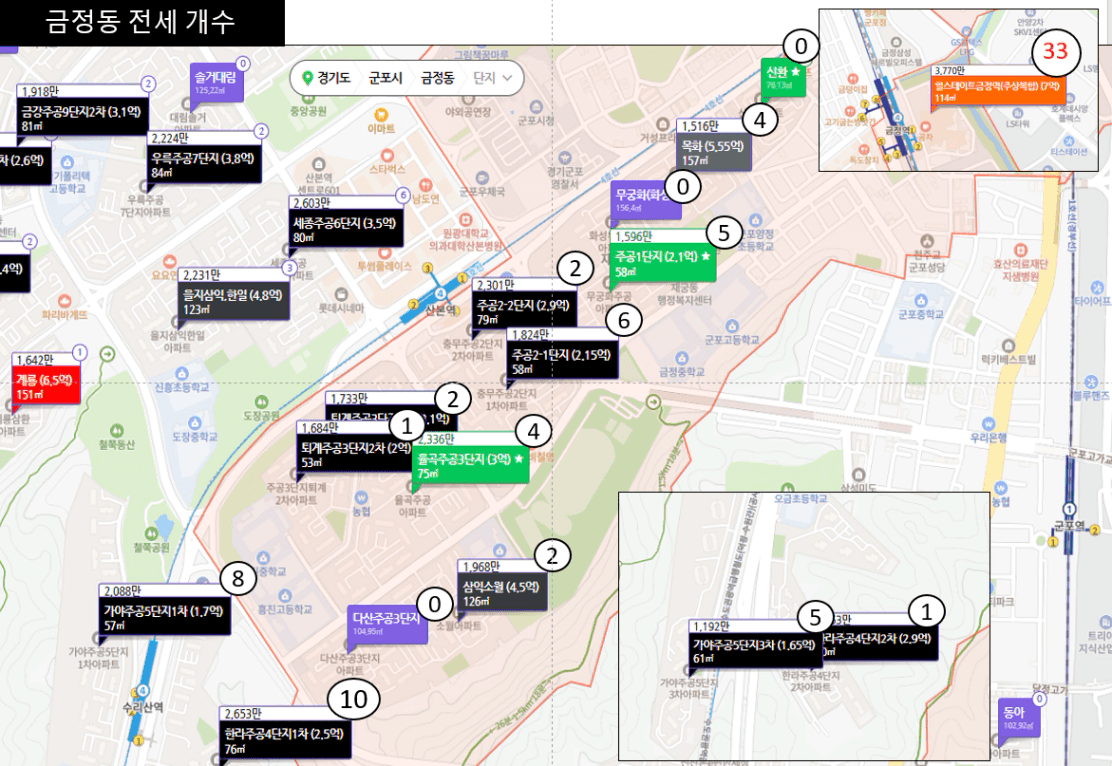Select the green 신환 marker
Screen dimensions: 1112x766
click(784, 77)
